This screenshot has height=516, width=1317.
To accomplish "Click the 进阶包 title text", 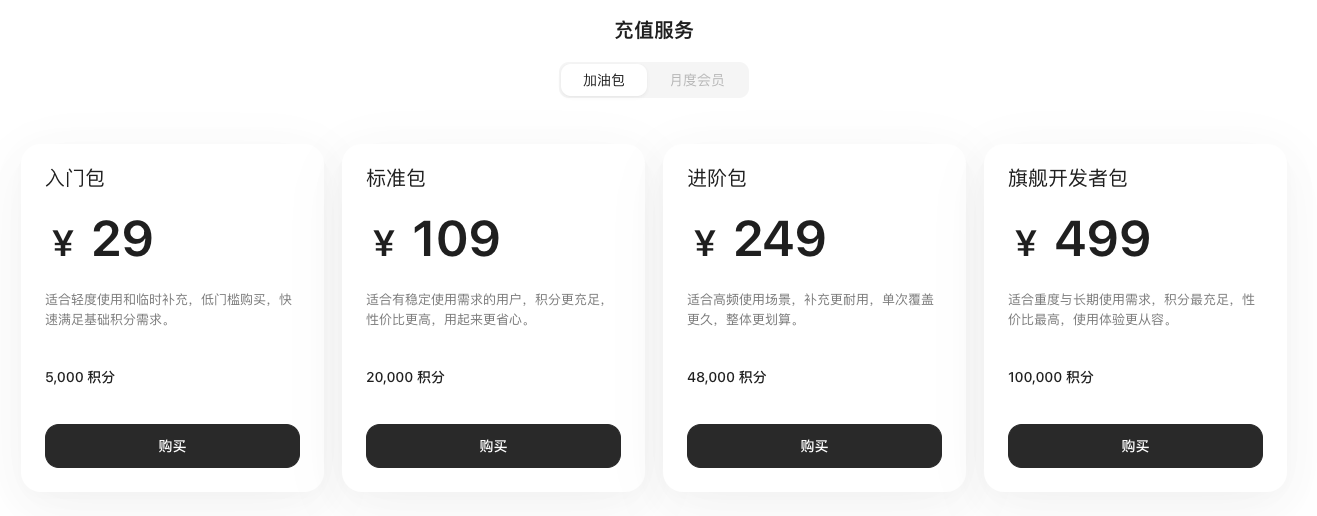I will pos(717,178).
